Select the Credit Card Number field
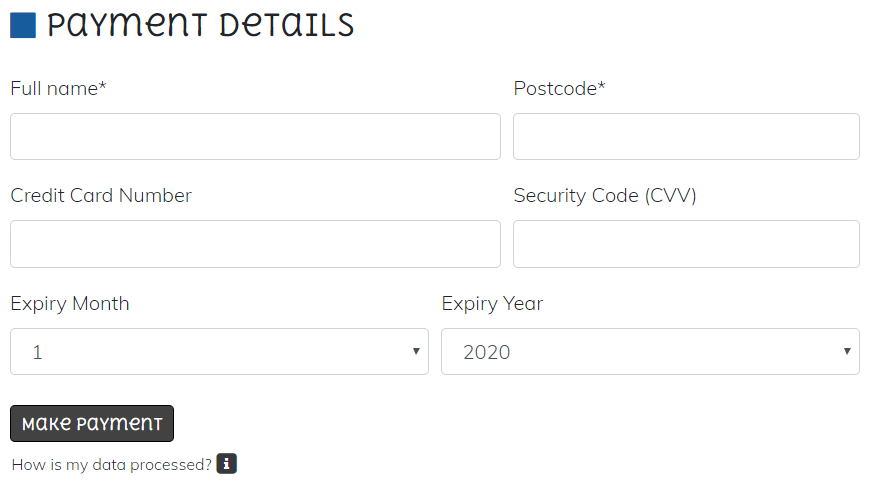Image resolution: width=874 pixels, height=485 pixels. click(255, 244)
